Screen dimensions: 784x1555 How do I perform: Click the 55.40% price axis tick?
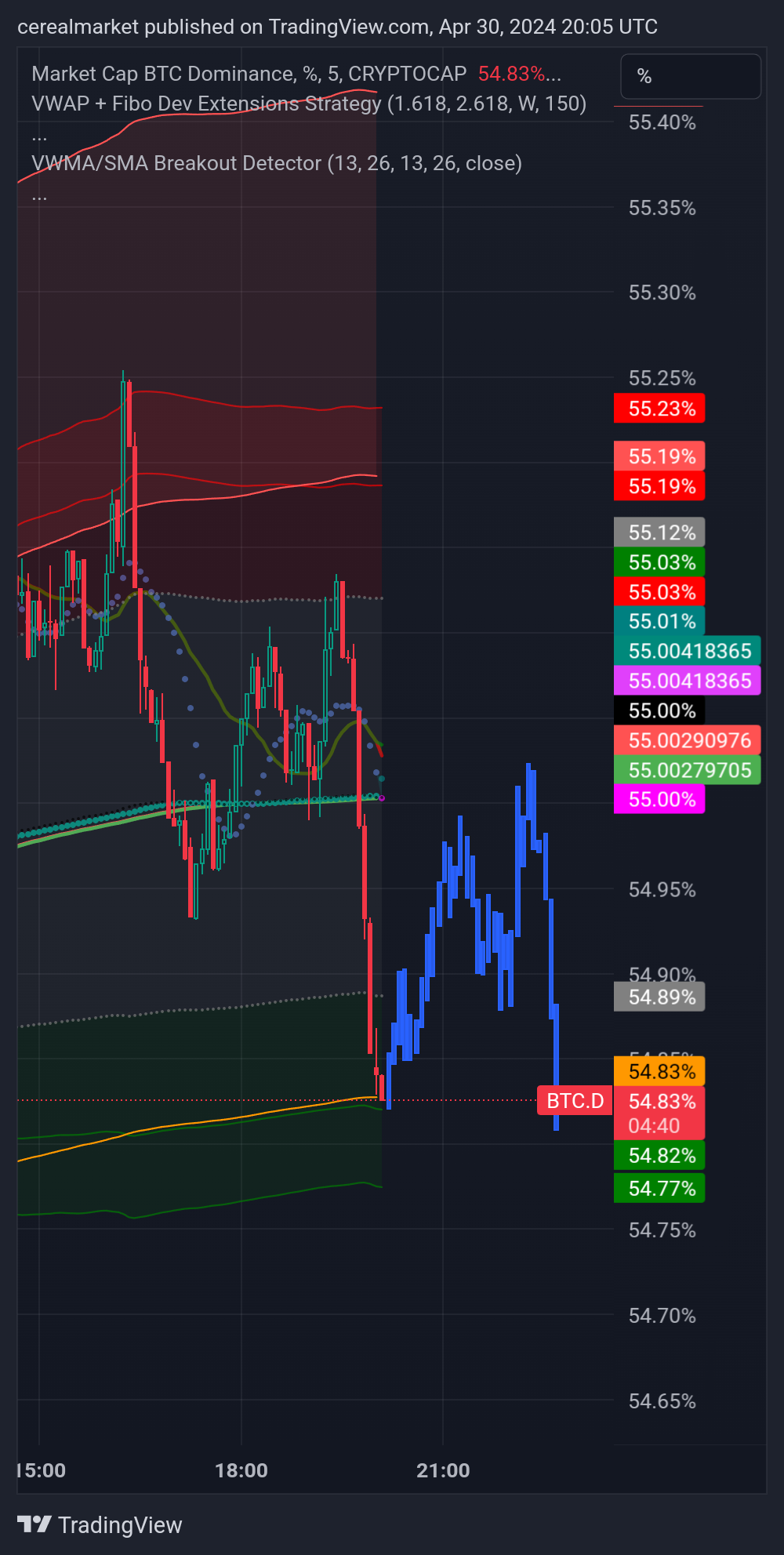[x=662, y=122]
